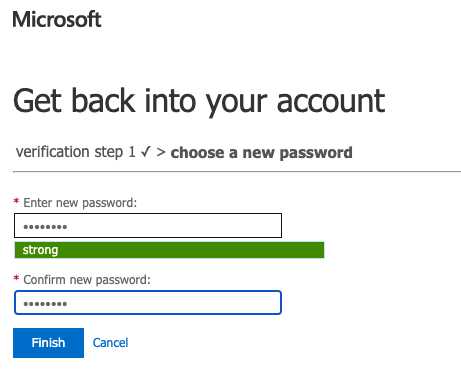Click the 'Enter new password:' label
The width and height of the screenshot is (461, 373).
[80, 203]
